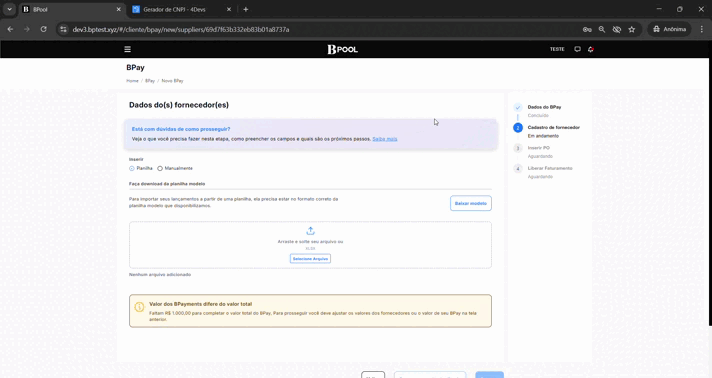Switch to the BPool browser tab
Image resolution: width=712 pixels, height=378 pixels.
72,9
